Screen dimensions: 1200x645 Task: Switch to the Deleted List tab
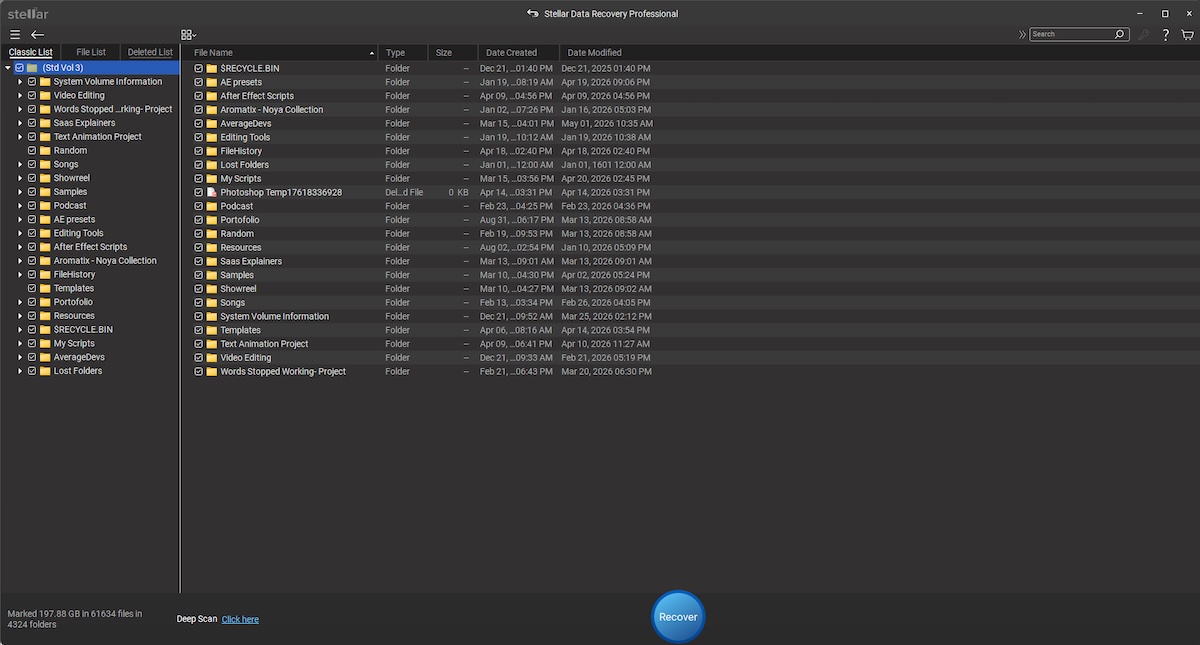point(150,52)
